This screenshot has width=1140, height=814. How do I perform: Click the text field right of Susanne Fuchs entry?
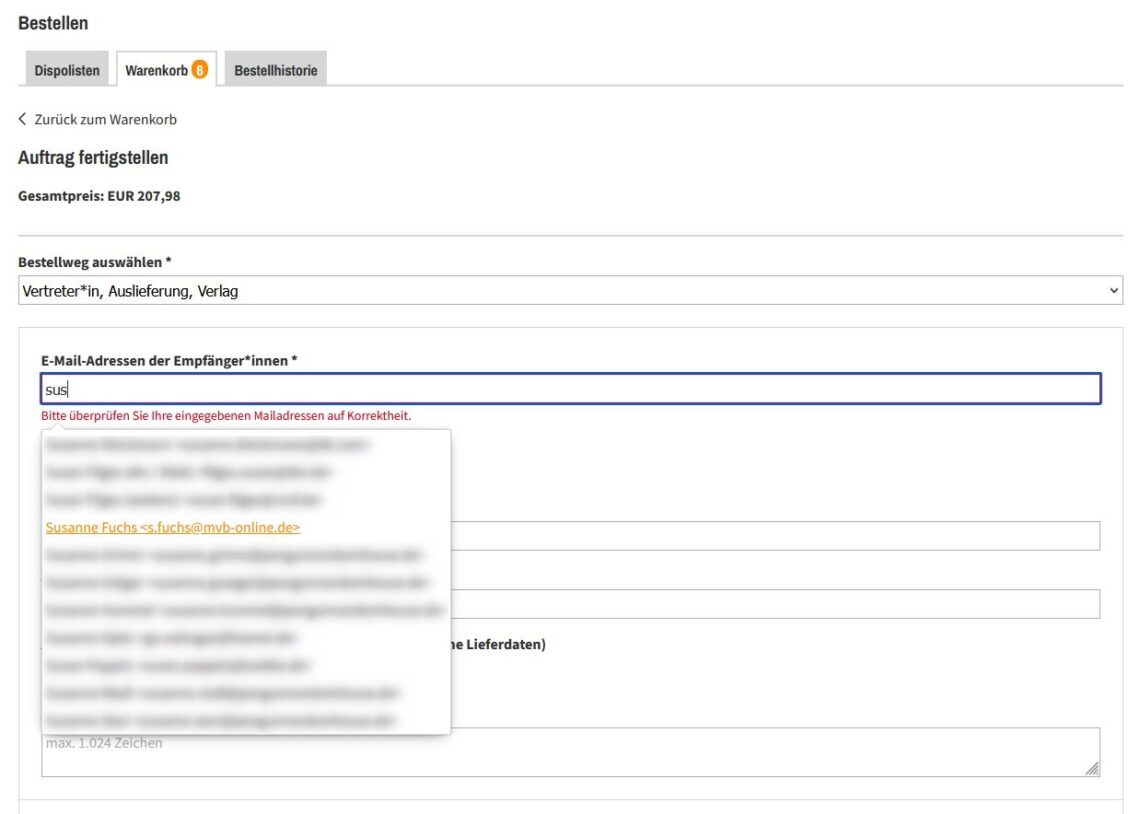(x=775, y=536)
